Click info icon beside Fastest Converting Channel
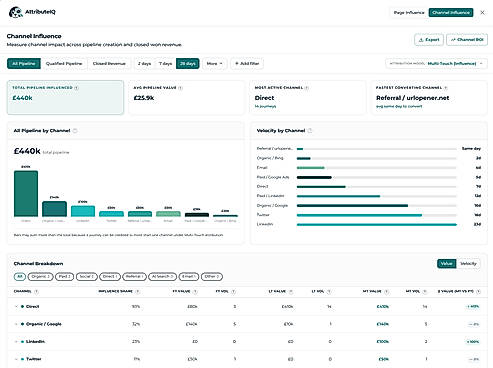493x368 pixels. coord(446,88)
